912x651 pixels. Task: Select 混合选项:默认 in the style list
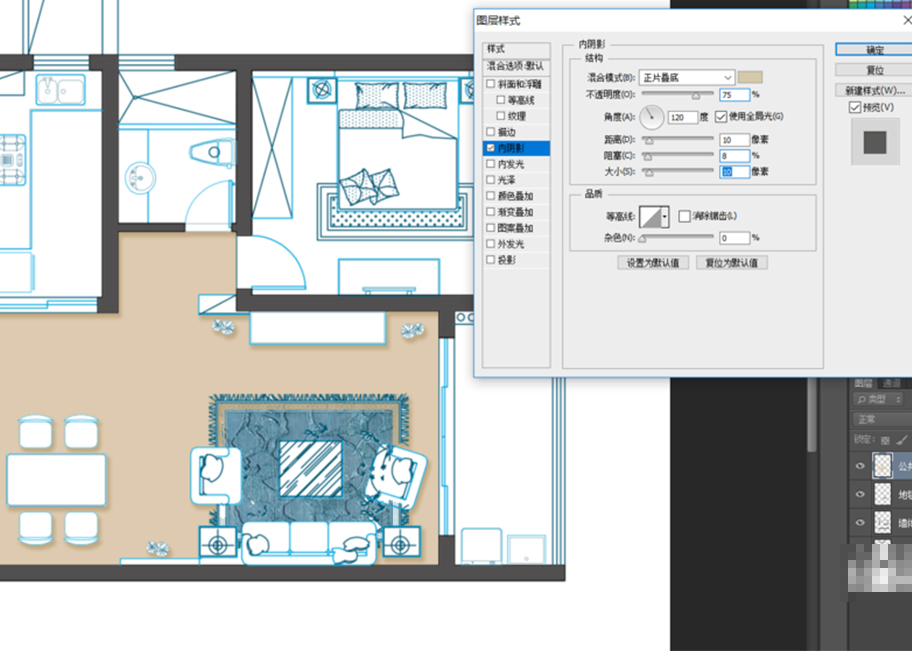(x=516, y=66)
